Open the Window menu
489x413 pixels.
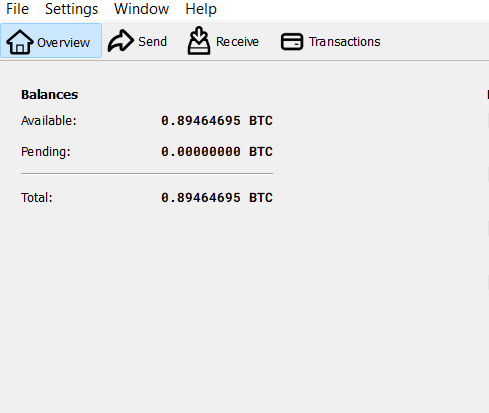tap(141, 9)
